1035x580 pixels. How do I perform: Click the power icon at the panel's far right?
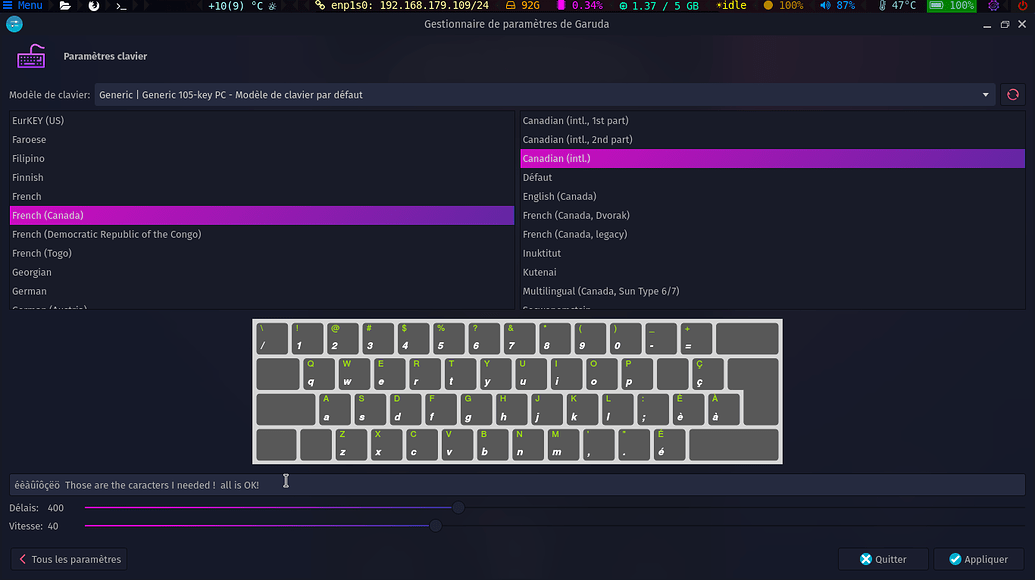click(1023, 6)
